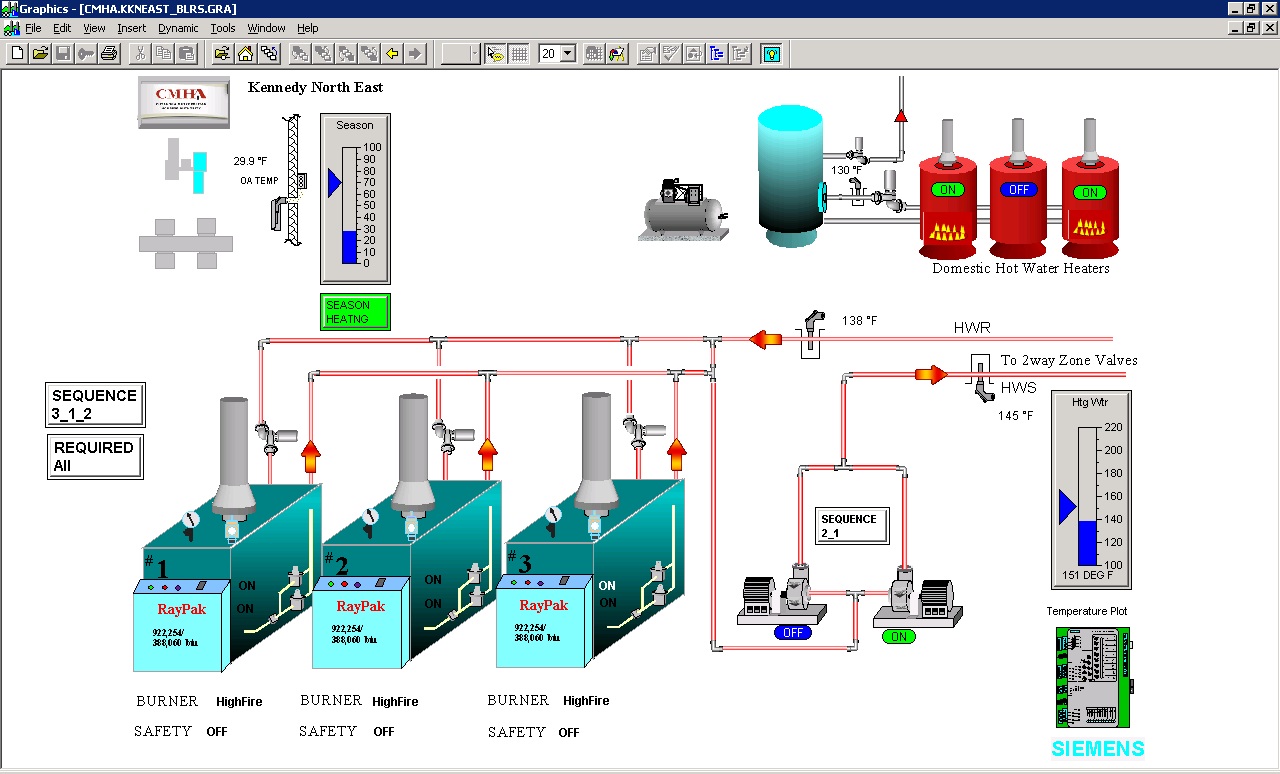Click the CMHA logo banner

pyautogui.click(x=183, y=102)
